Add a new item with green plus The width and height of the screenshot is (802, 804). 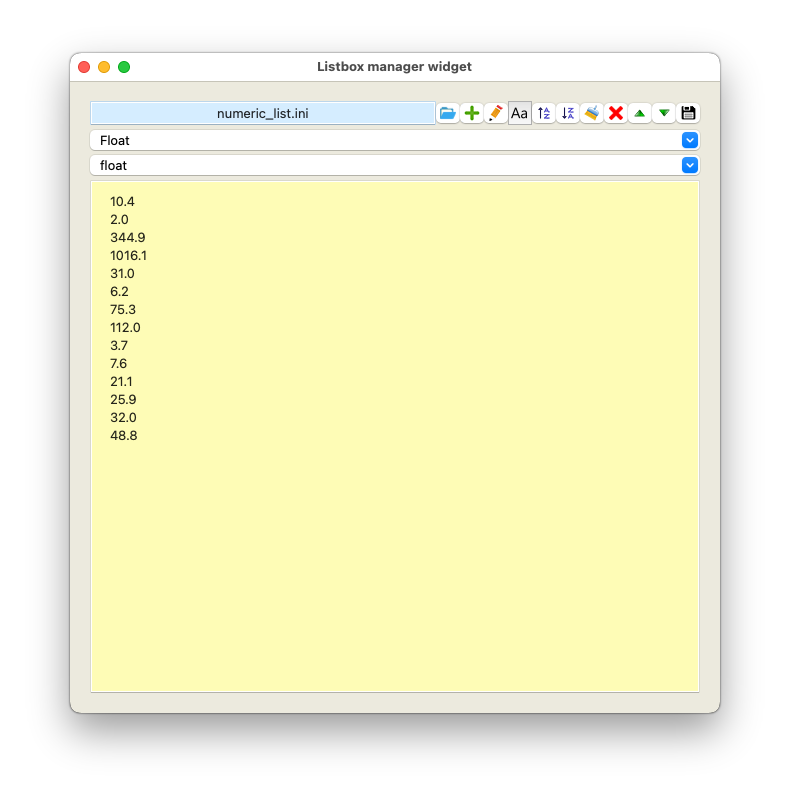(472, 113)
